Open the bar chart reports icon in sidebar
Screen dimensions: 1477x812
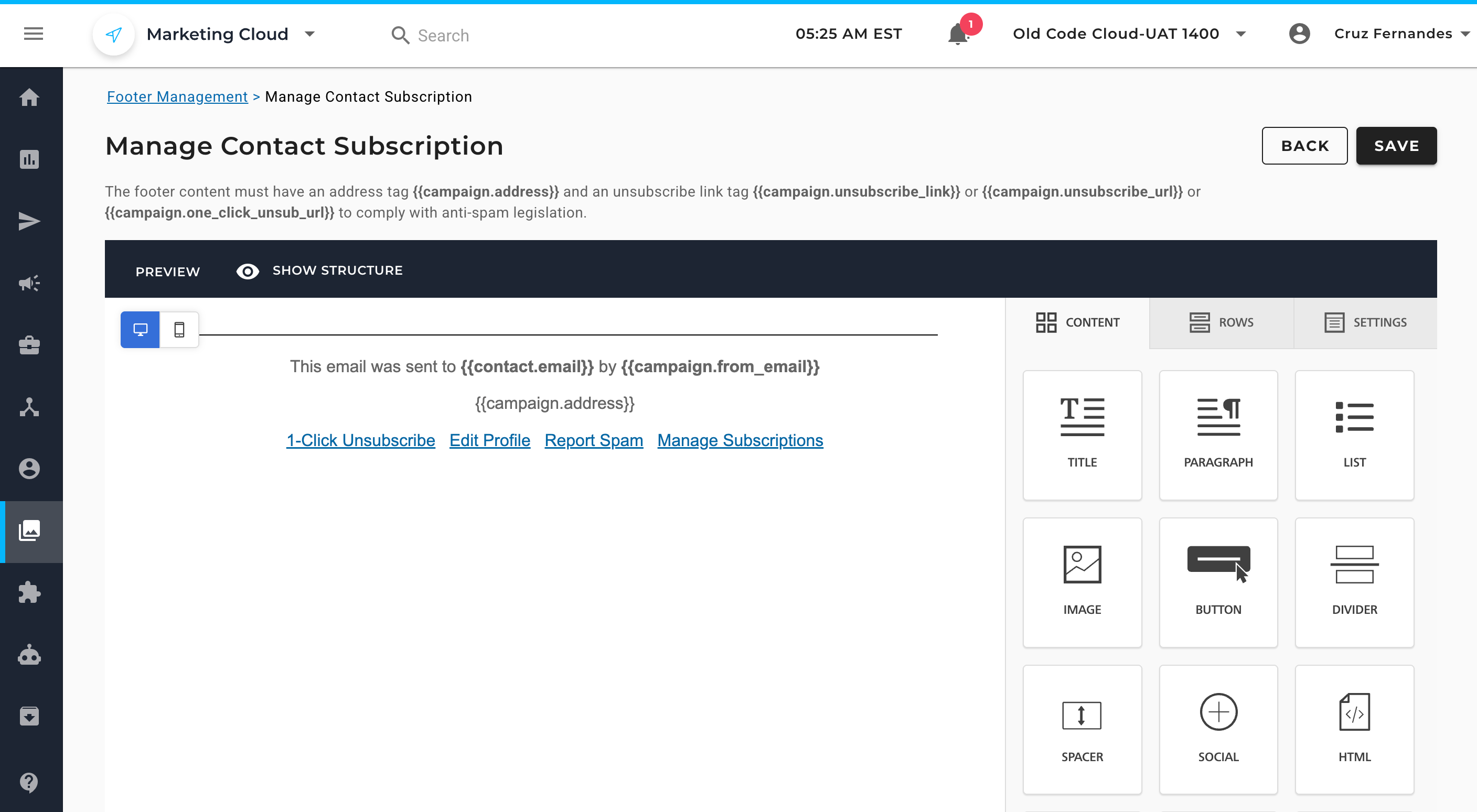30,159
